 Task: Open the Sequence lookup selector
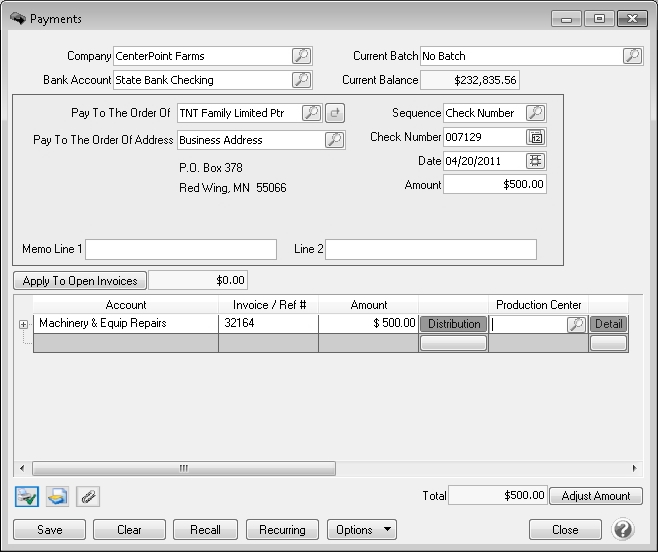pyautogui.click(x=536, y=113)
